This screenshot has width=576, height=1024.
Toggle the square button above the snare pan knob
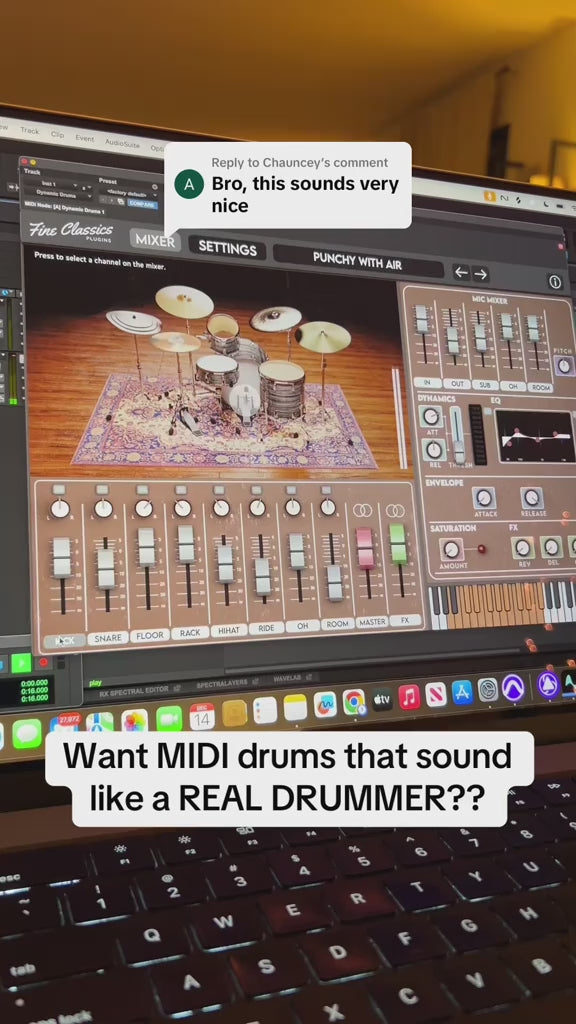click(x=102, y=489)
